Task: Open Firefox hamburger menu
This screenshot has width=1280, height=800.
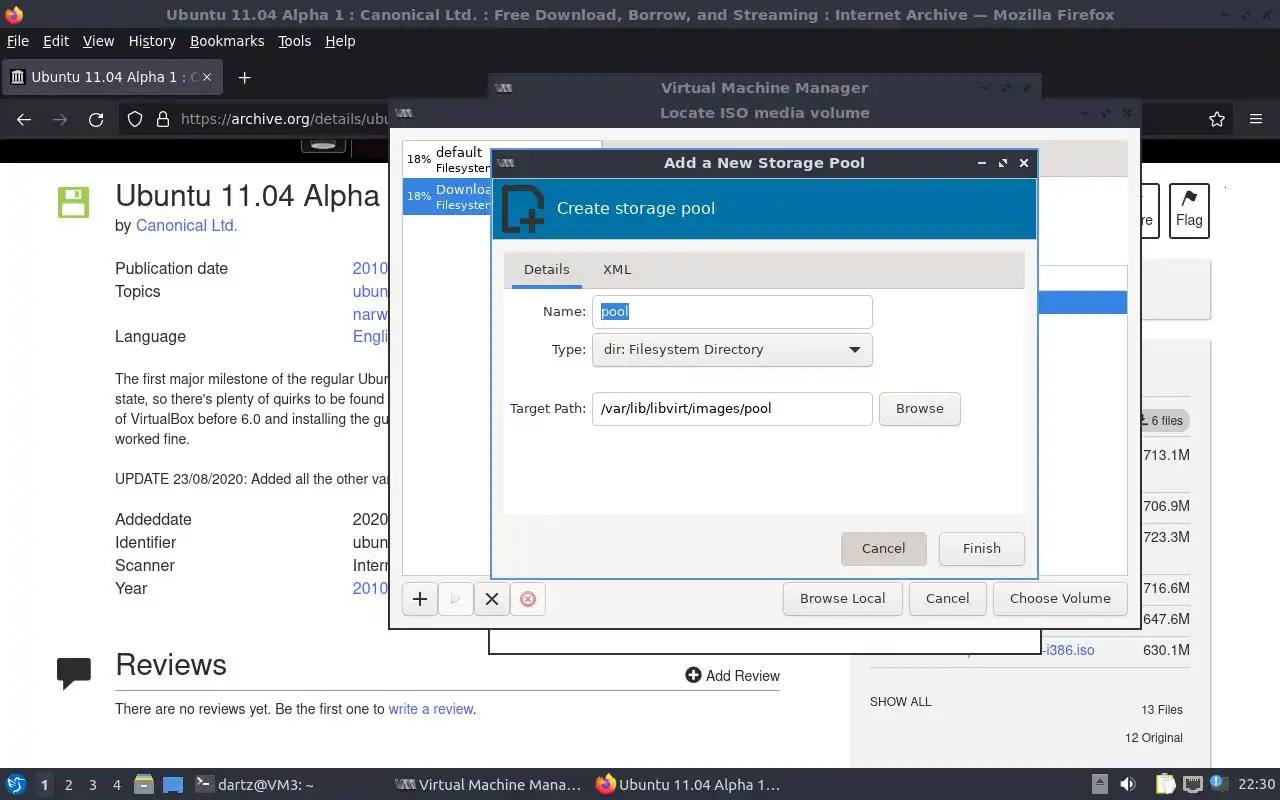Action: (x=1256, y=119)
